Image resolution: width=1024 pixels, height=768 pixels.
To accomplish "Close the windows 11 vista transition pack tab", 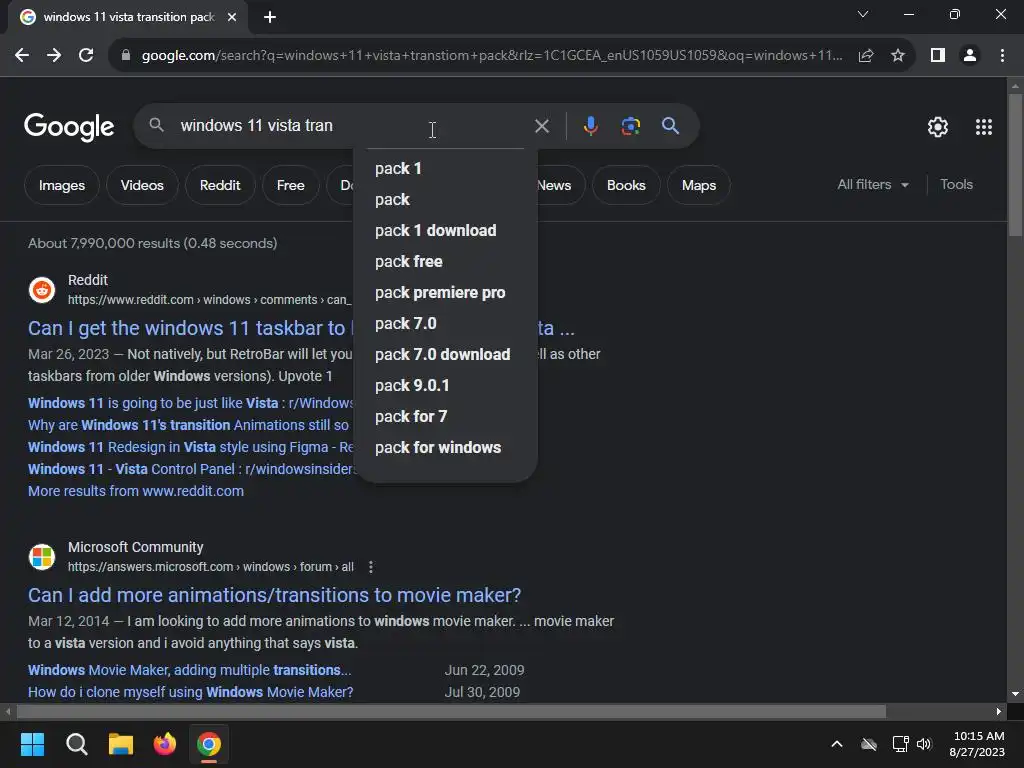I will pos(232,17).
